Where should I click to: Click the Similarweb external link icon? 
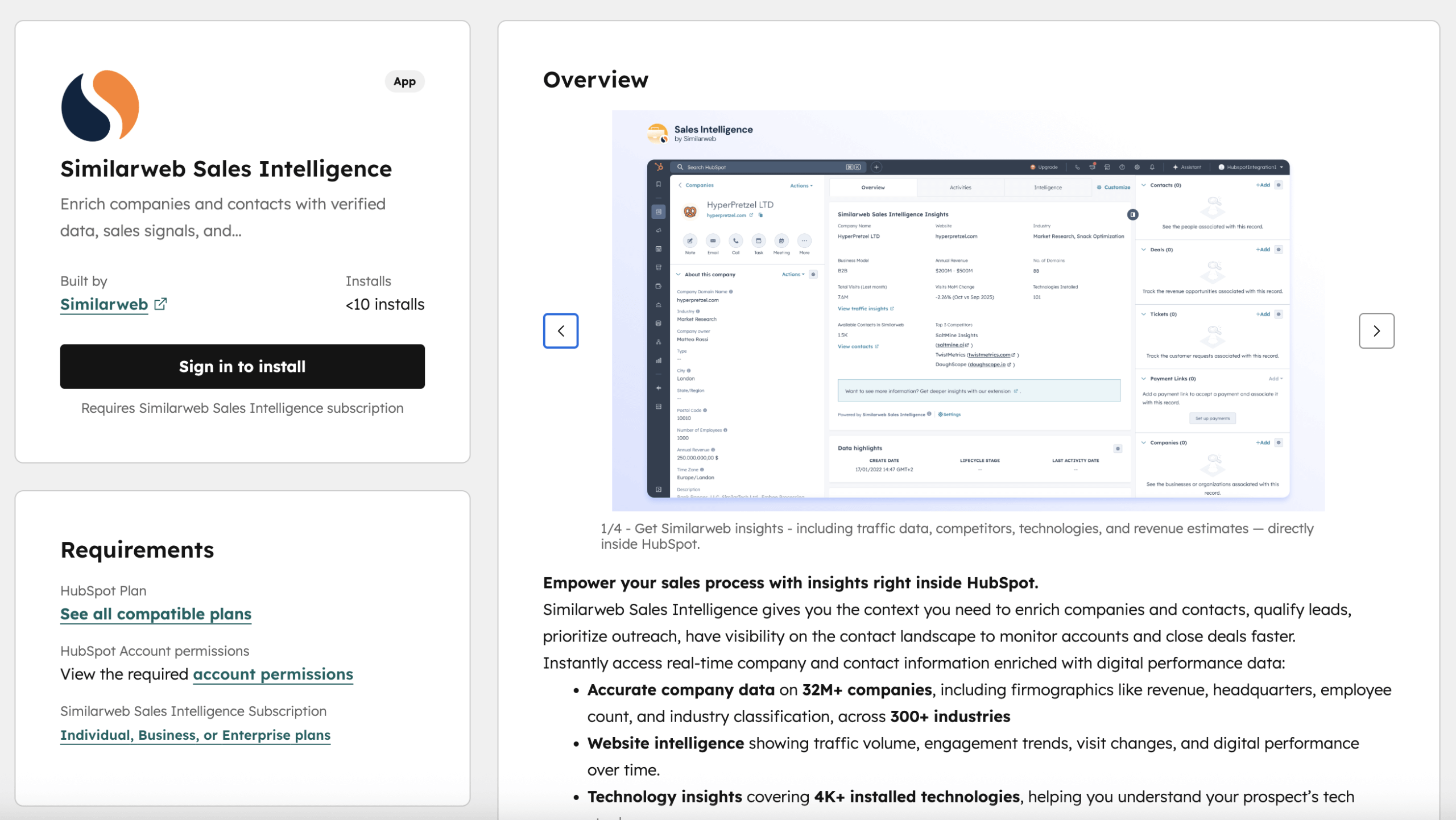(x=160, y=304)
